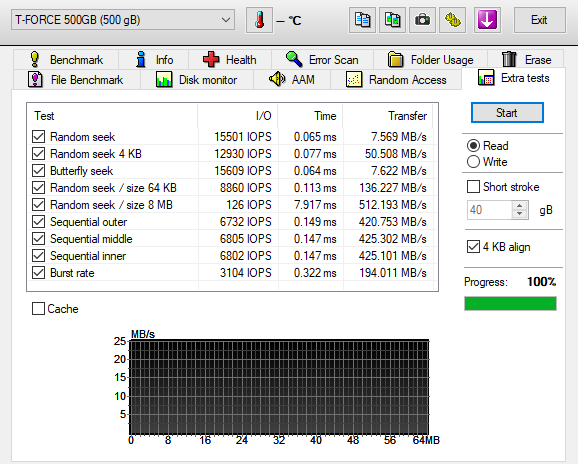Click the purple download arrow icon

487,20
